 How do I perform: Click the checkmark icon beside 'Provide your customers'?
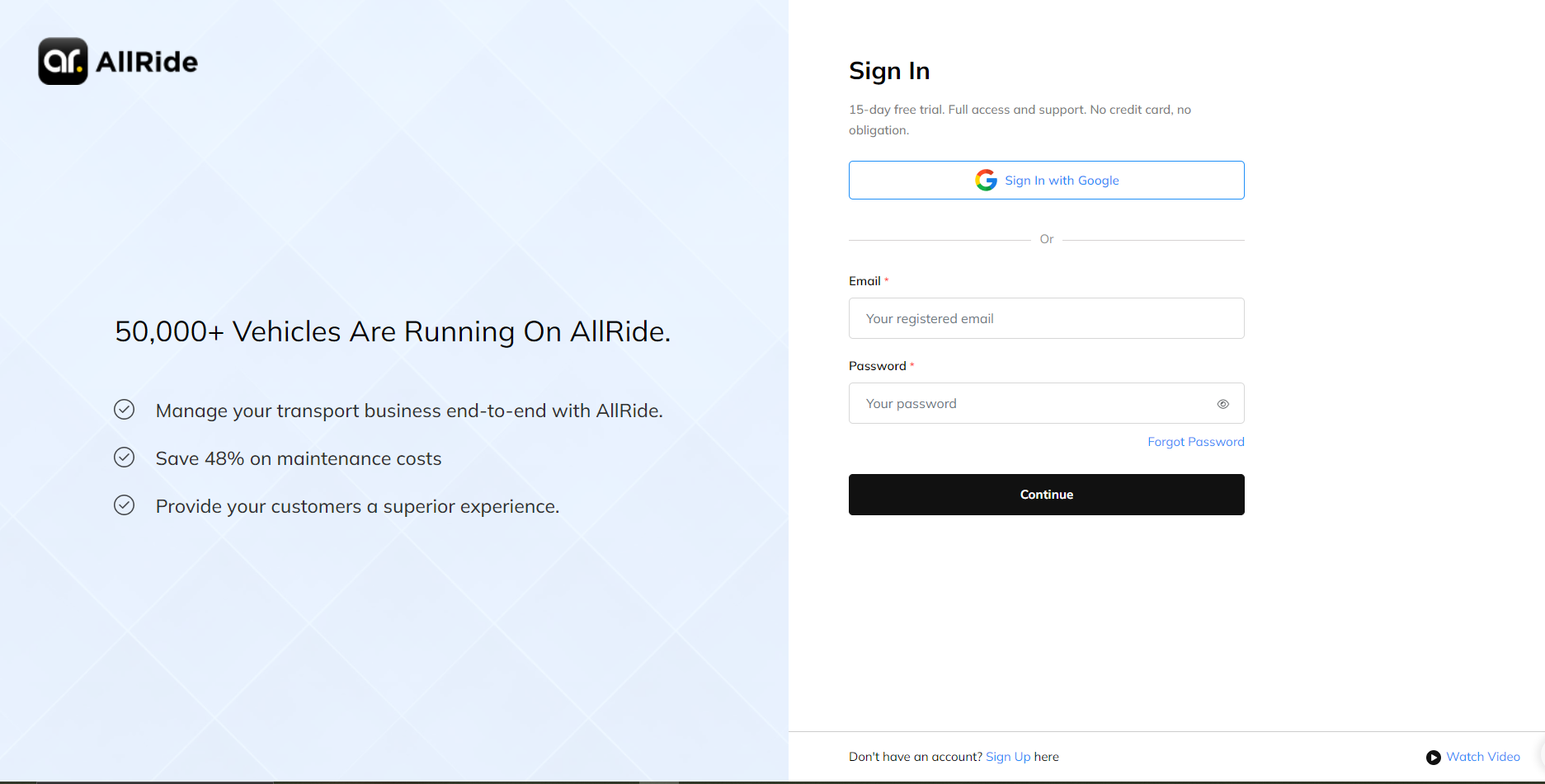(x=124, y=505)
